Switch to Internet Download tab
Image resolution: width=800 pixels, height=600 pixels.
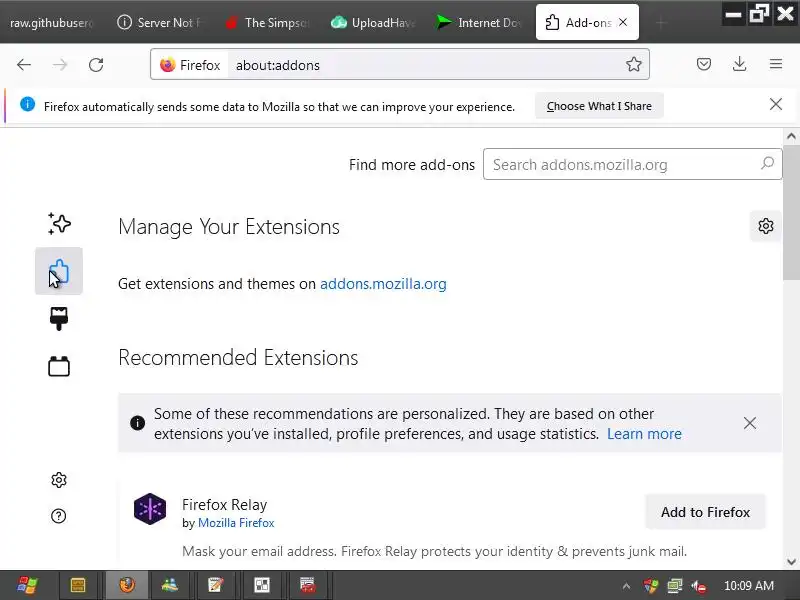coord(480,23)
